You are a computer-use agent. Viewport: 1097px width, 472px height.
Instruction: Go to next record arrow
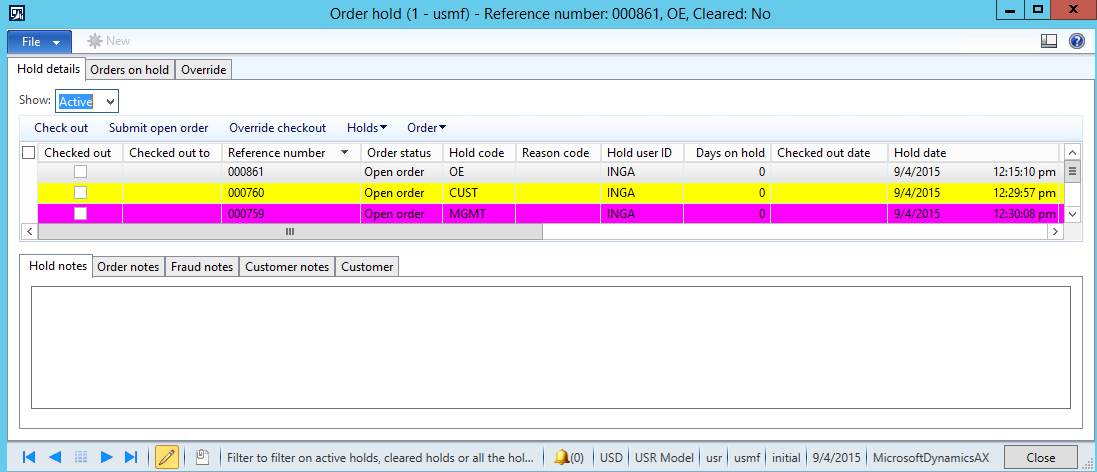pos(106,457)
